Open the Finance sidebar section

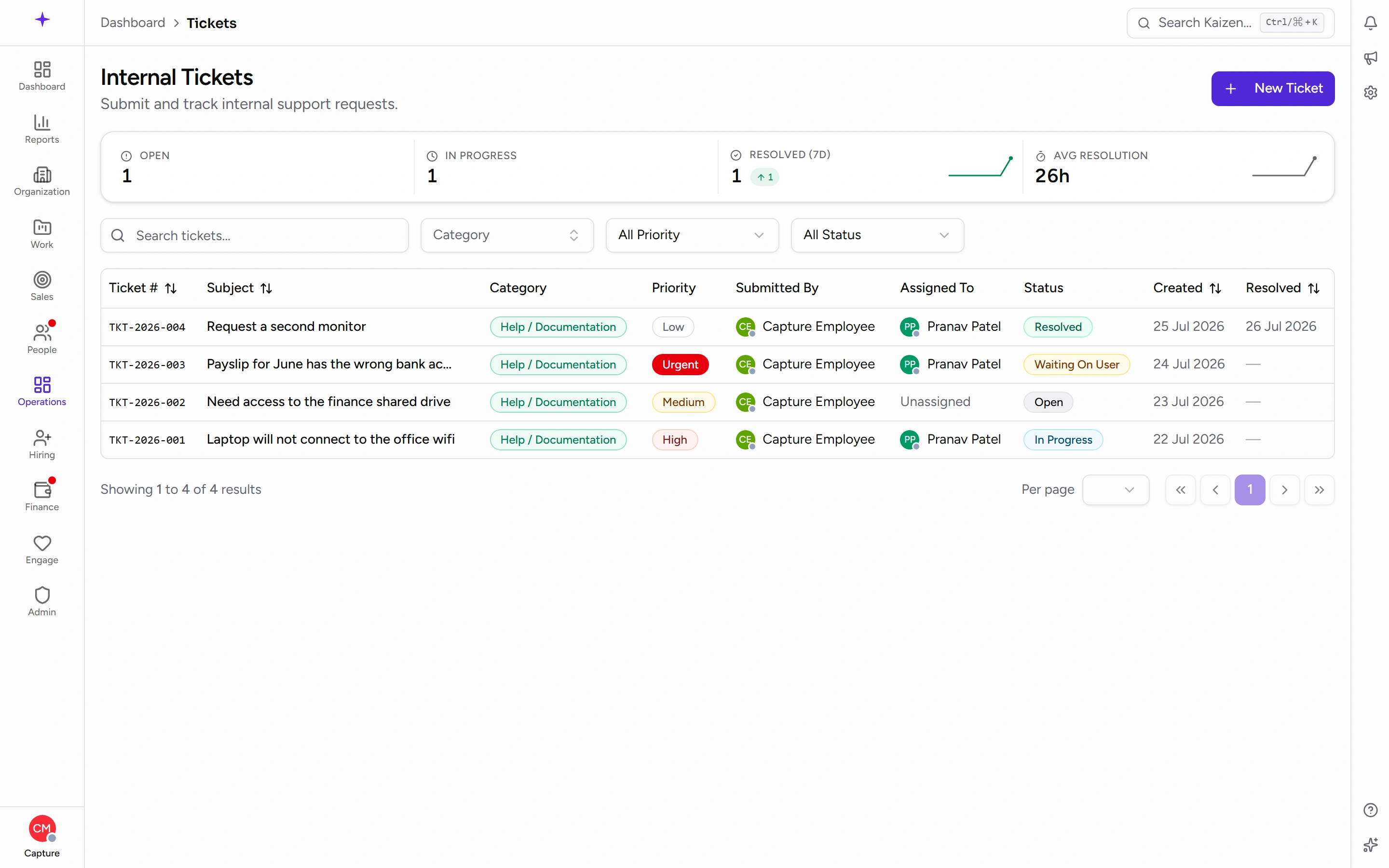pyautogui.click(x=42, y=496)
